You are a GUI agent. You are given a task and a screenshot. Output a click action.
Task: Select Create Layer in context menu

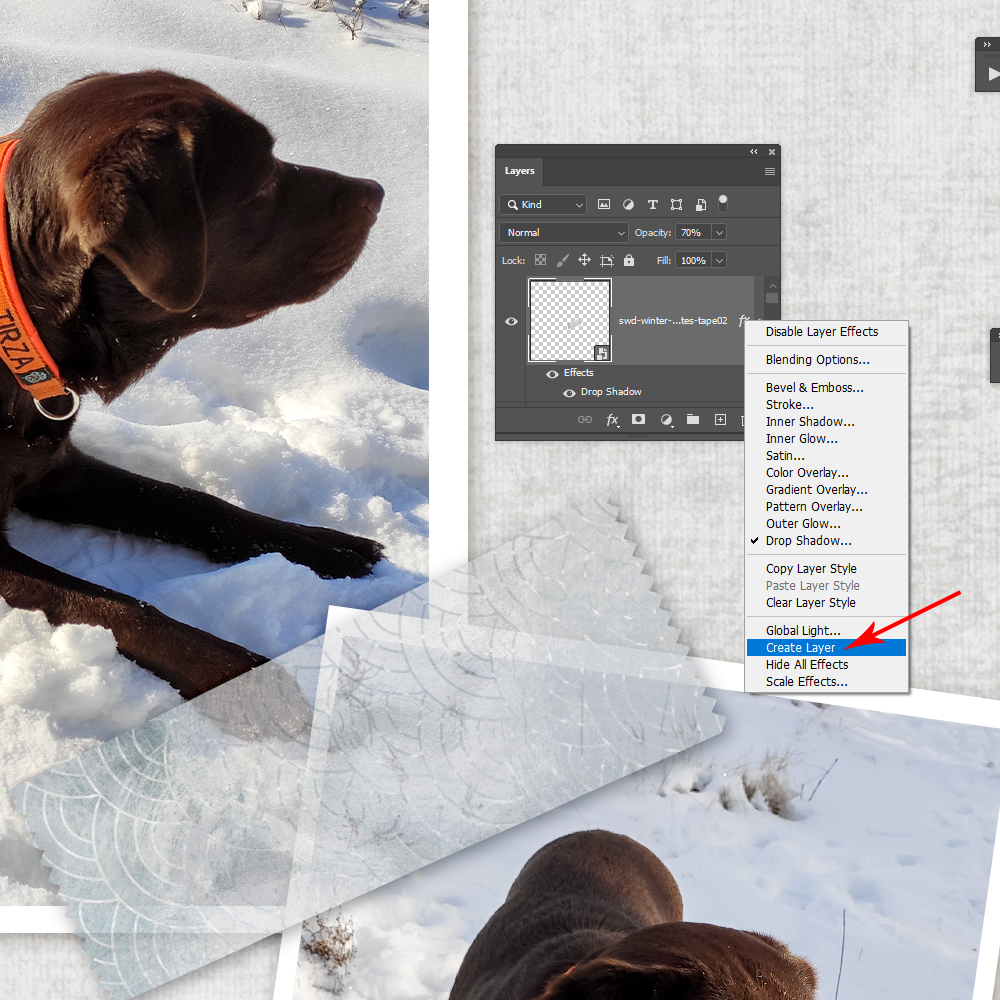pos(827,647)
